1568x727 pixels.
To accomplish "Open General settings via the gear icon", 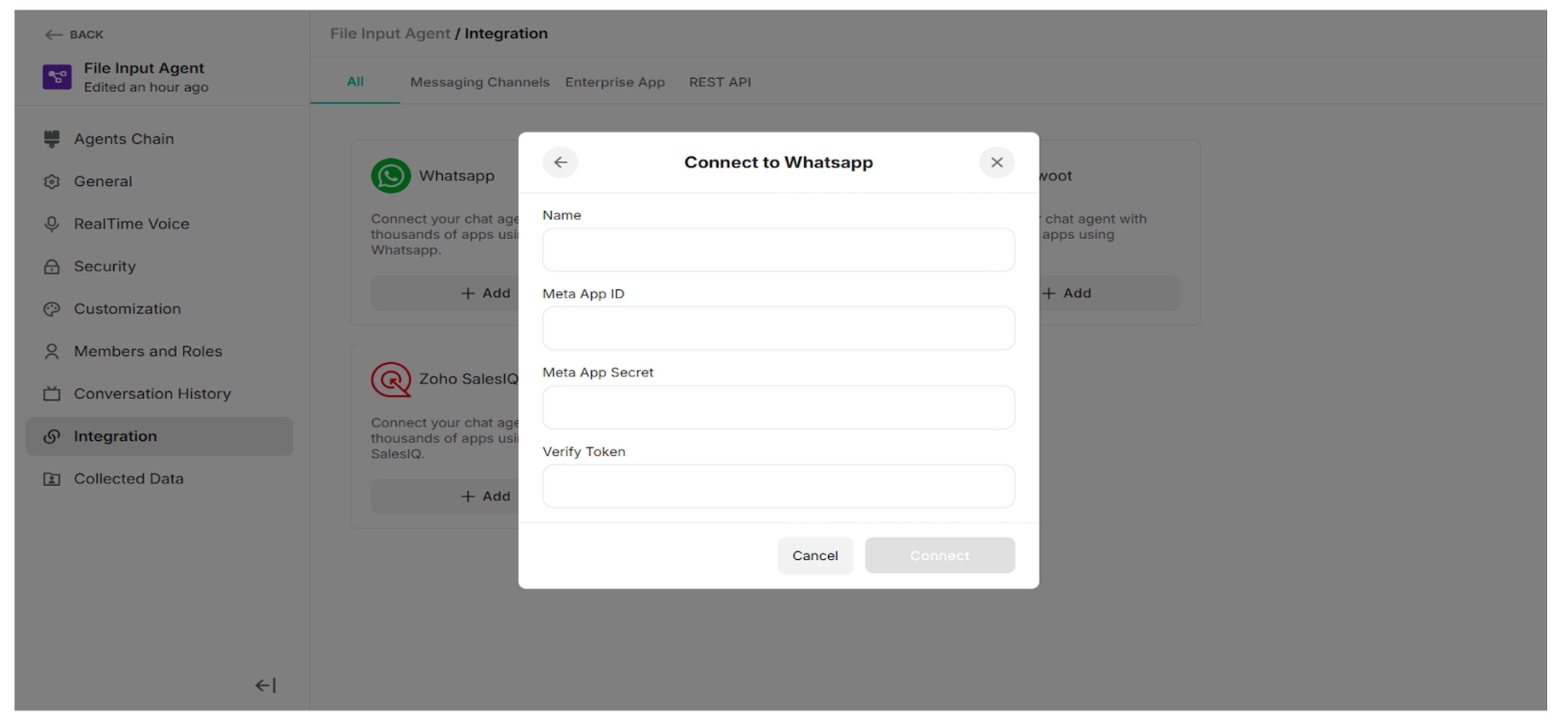I will 52,181.
